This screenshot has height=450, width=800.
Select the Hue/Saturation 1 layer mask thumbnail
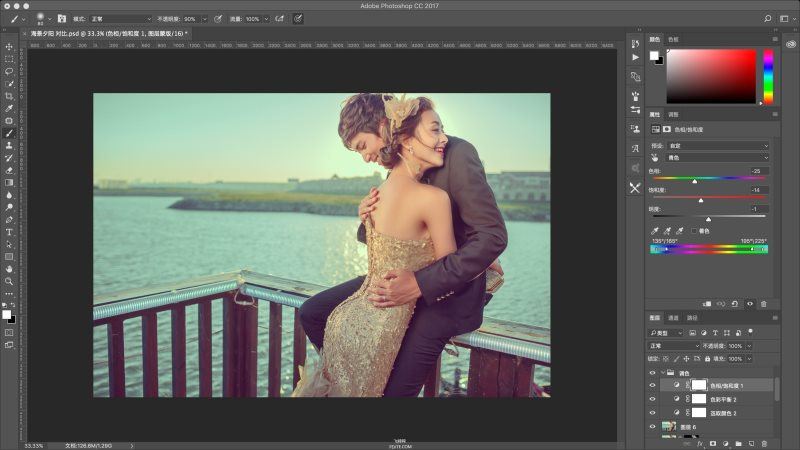point(699,385)
